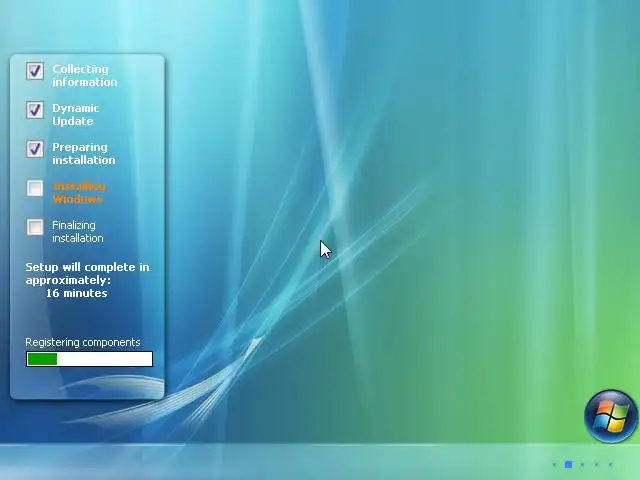Click the Dynamic Update checkbox
The height and width of the screenshot is (480, 640).
point(35,110)
